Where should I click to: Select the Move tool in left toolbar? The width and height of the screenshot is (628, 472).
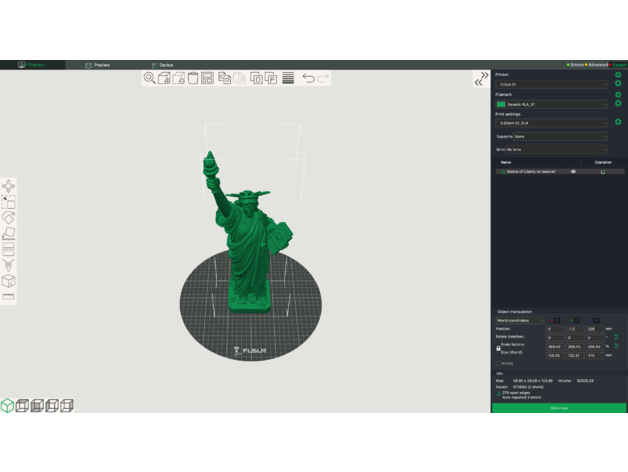pyautogui.click(x=9, y=186)
